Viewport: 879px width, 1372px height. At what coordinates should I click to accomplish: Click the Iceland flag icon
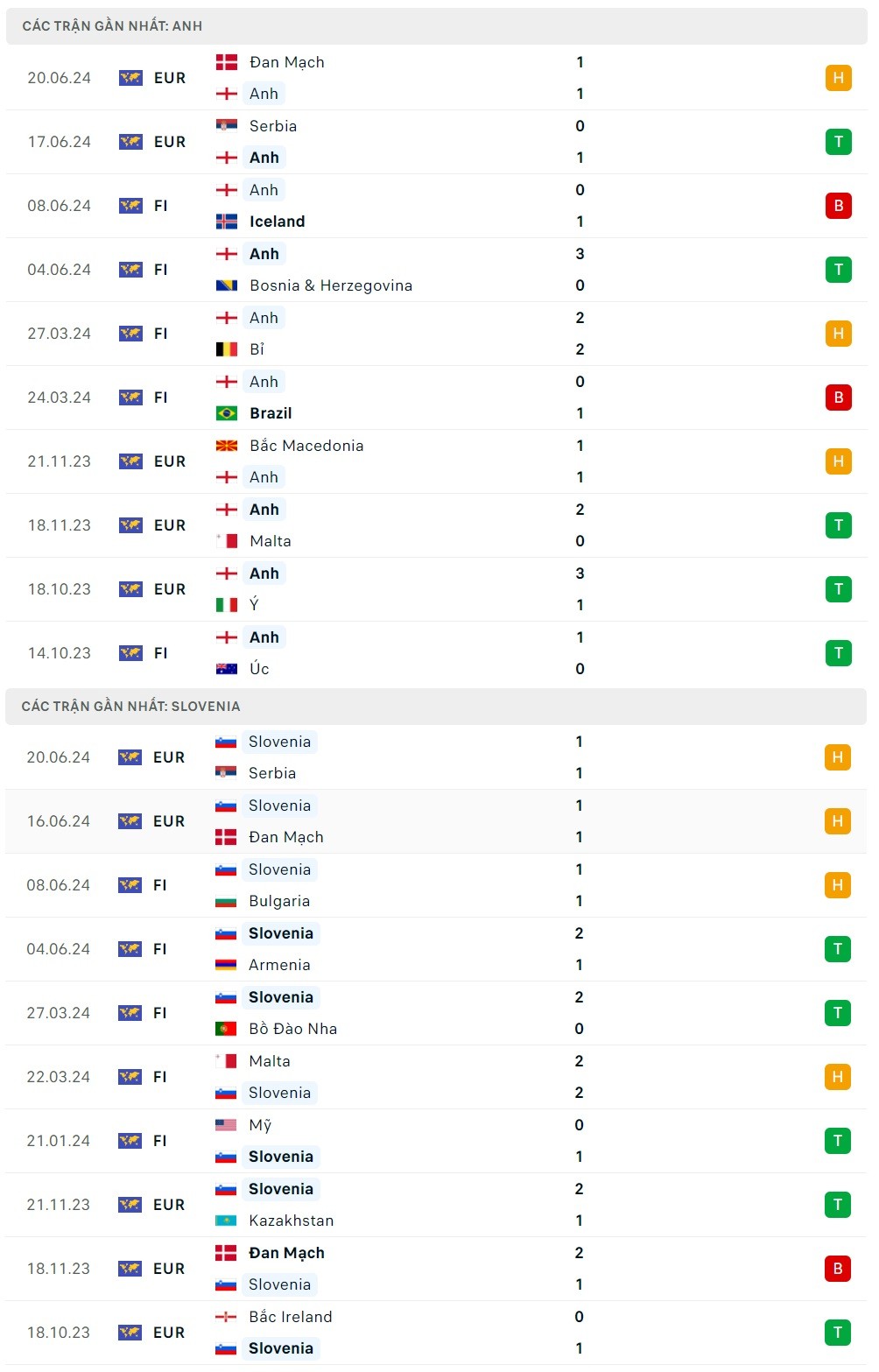(x=227, y=222)
